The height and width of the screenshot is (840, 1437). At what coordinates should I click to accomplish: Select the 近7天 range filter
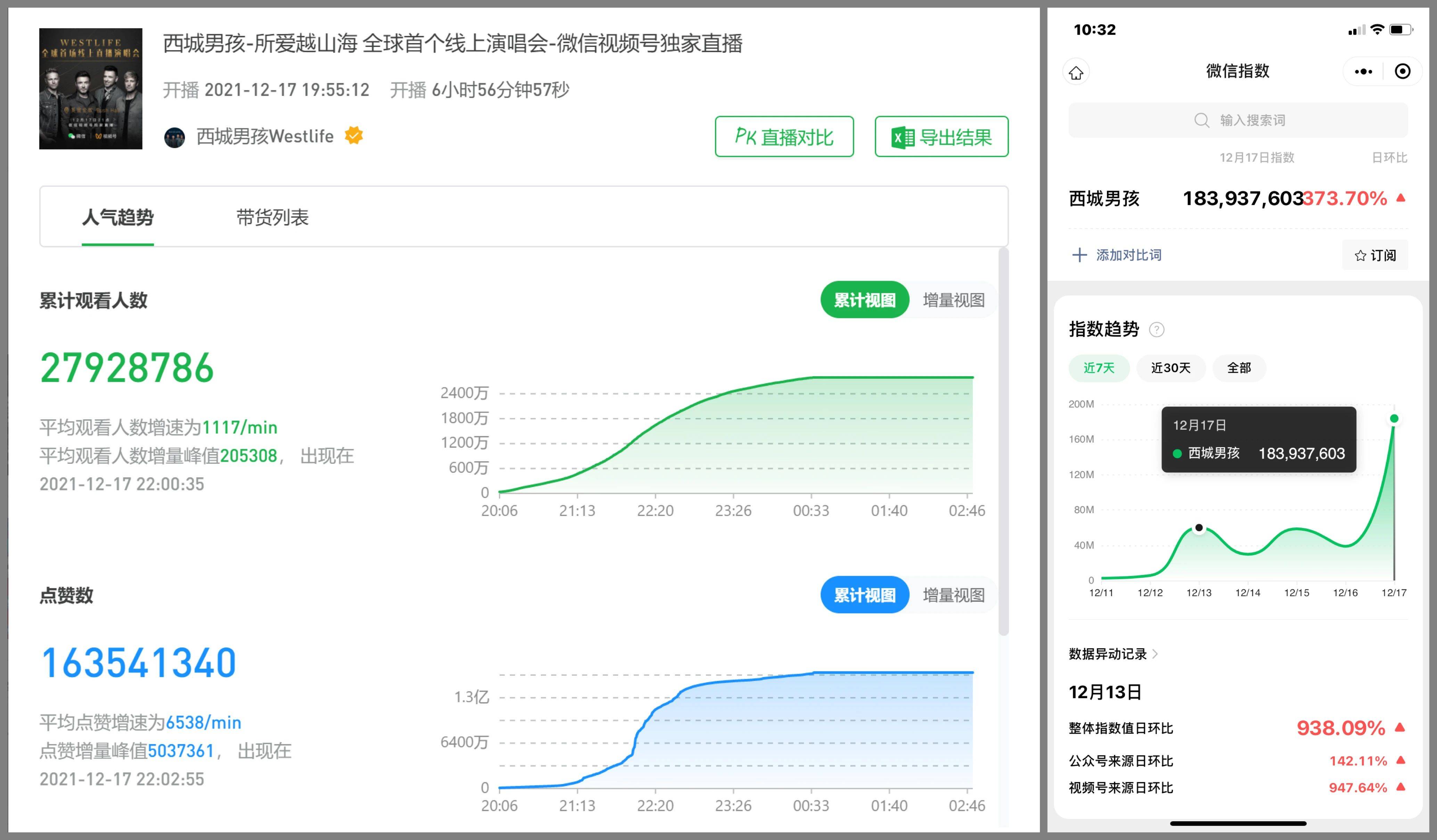tap(1099, 368)
